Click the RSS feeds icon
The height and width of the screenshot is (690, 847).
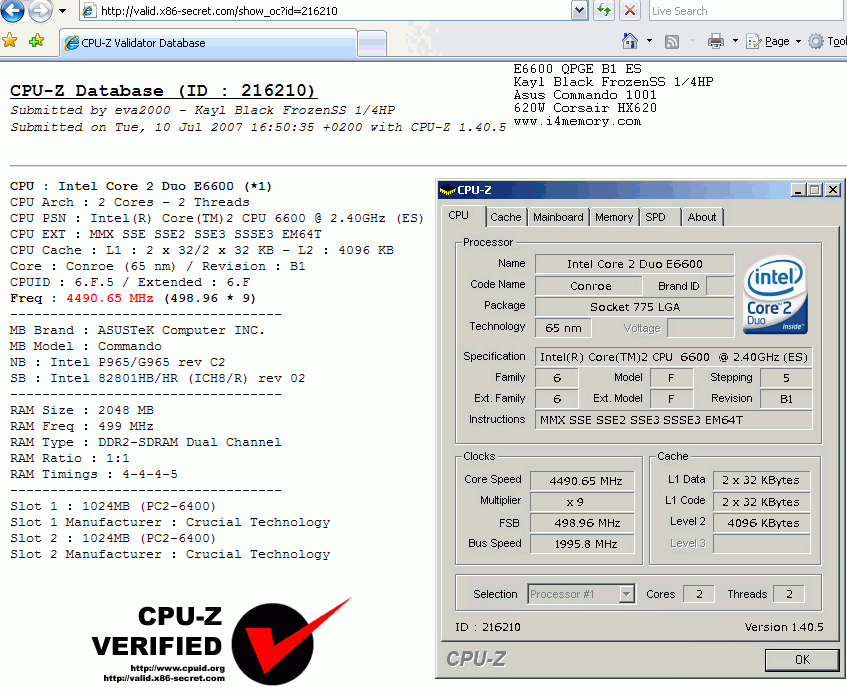pos(672,42)
